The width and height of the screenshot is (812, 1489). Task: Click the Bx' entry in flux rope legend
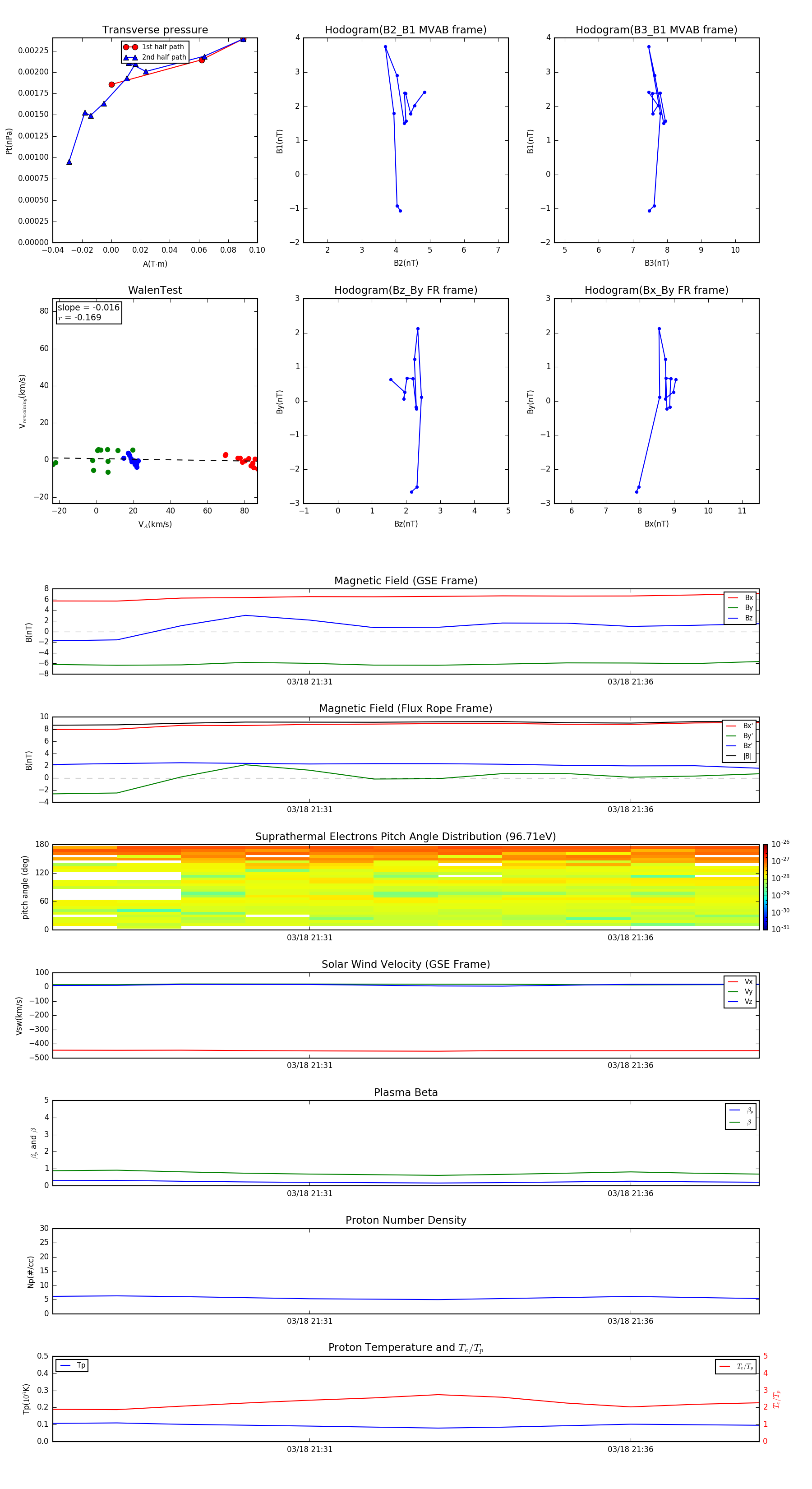tap(739, 726)
